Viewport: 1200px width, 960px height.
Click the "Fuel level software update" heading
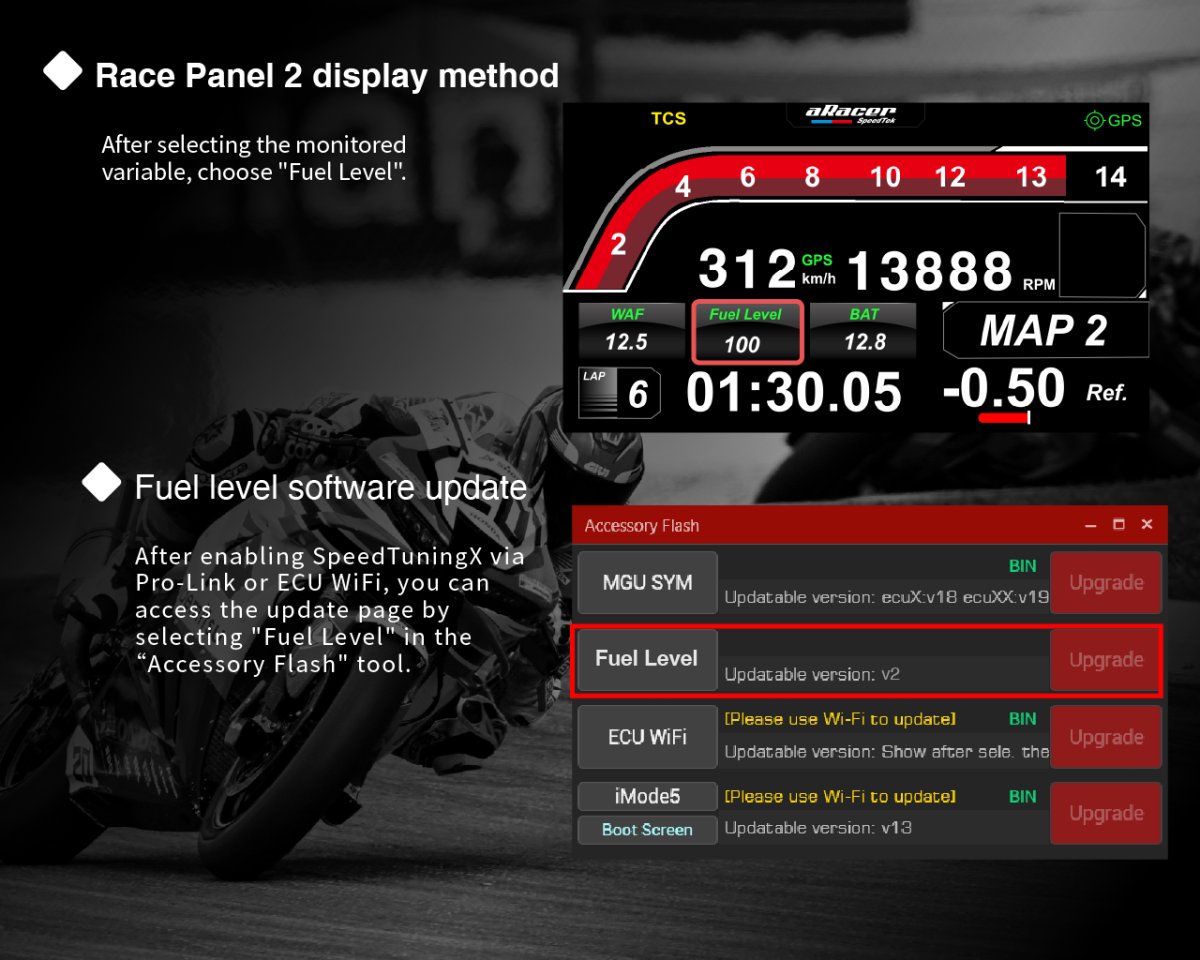[331, 488]
